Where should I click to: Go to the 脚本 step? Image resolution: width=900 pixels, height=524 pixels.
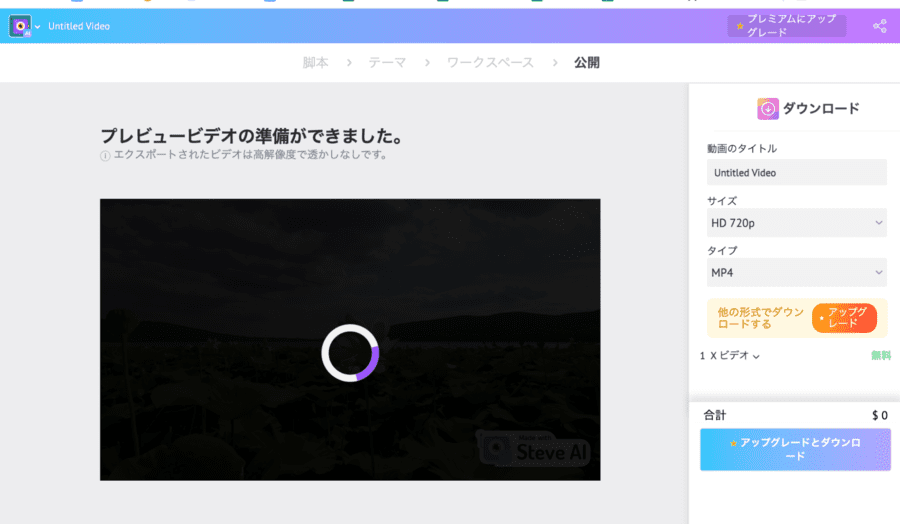click(315, 63)
